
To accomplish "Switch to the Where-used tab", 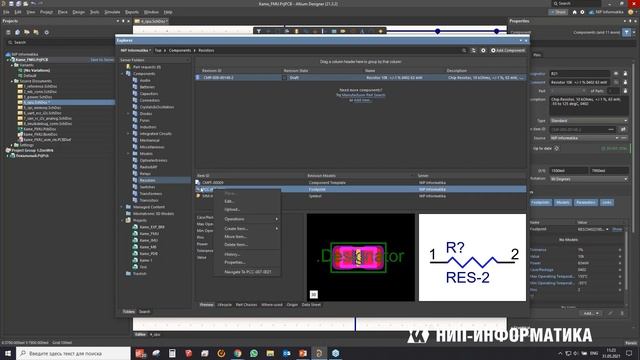I will pyautogui.click(x=271, y=305).
